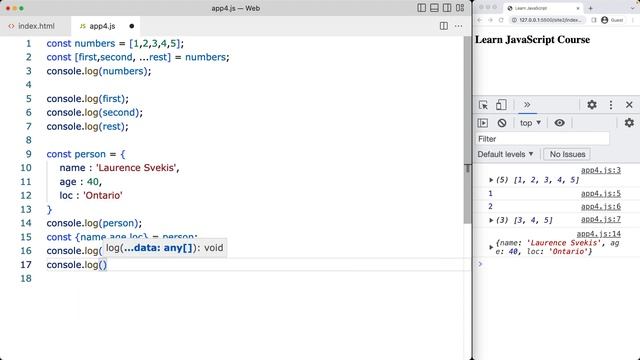Click the No Issues button
This screenshot has height=360, width=640.
[x=567, y=154]
